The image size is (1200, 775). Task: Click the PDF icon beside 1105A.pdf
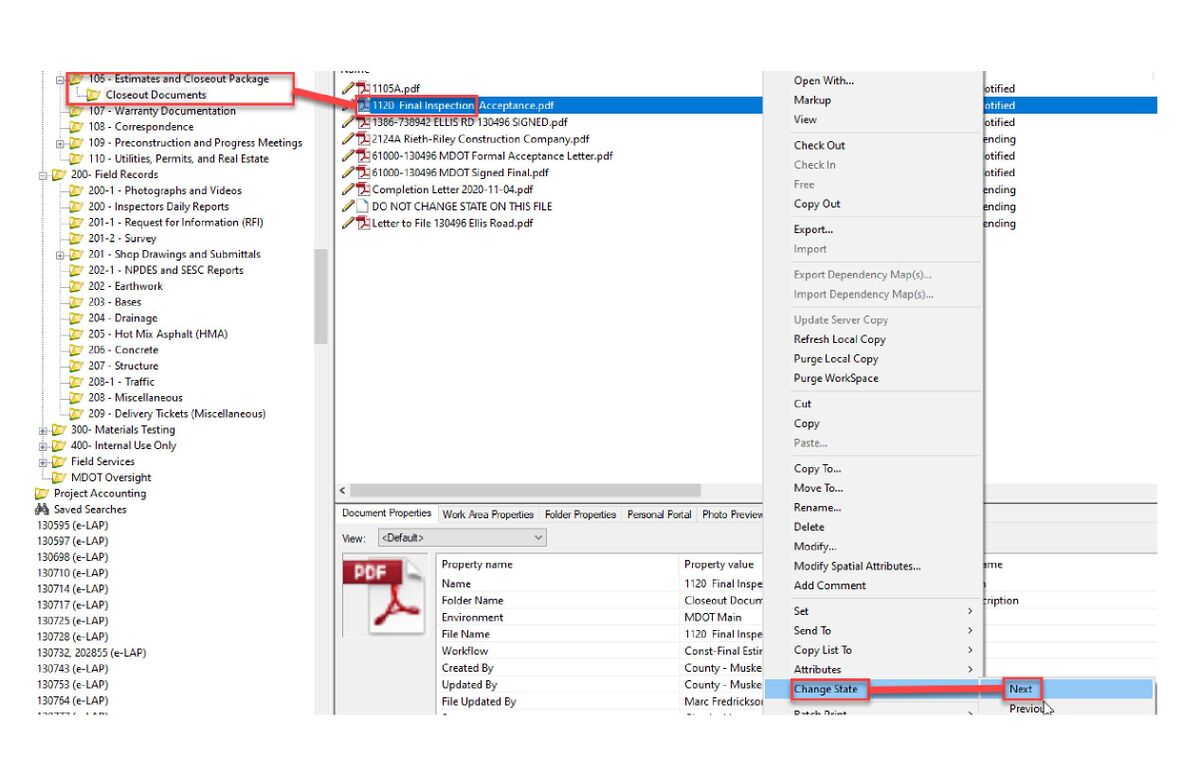[x=363, y=89]
